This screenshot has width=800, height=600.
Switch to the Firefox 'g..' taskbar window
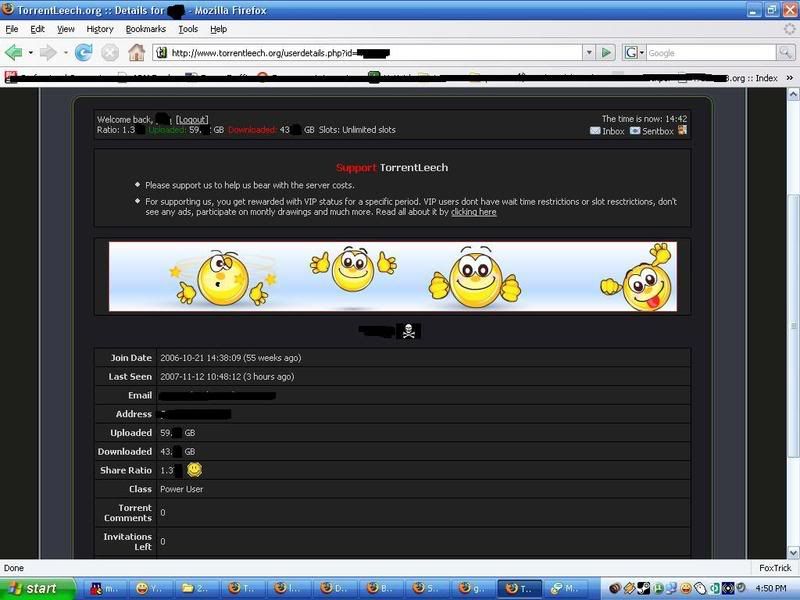(472, 588)
